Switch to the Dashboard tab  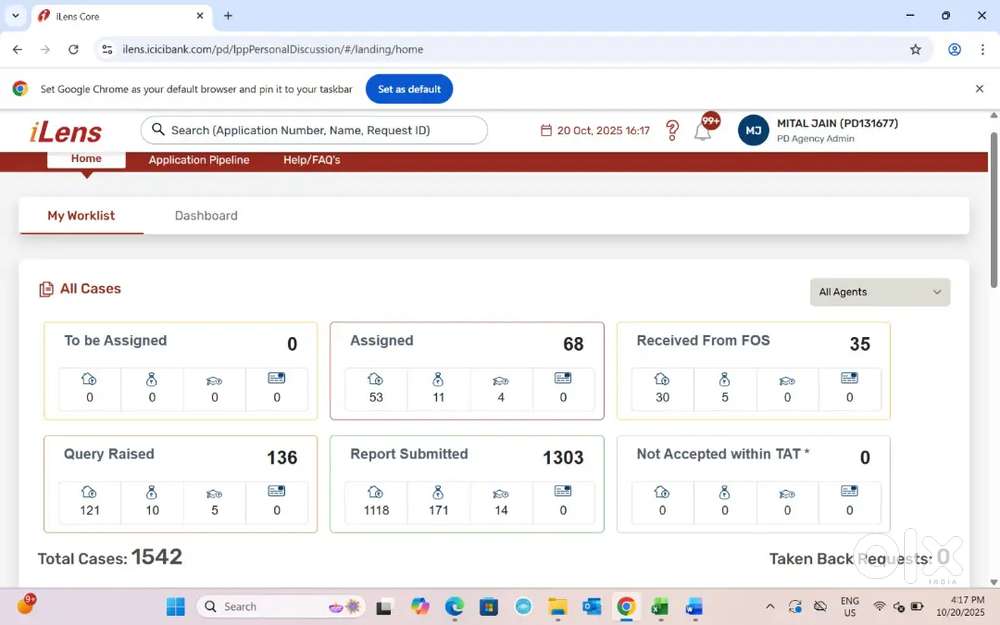click(206, 216)
